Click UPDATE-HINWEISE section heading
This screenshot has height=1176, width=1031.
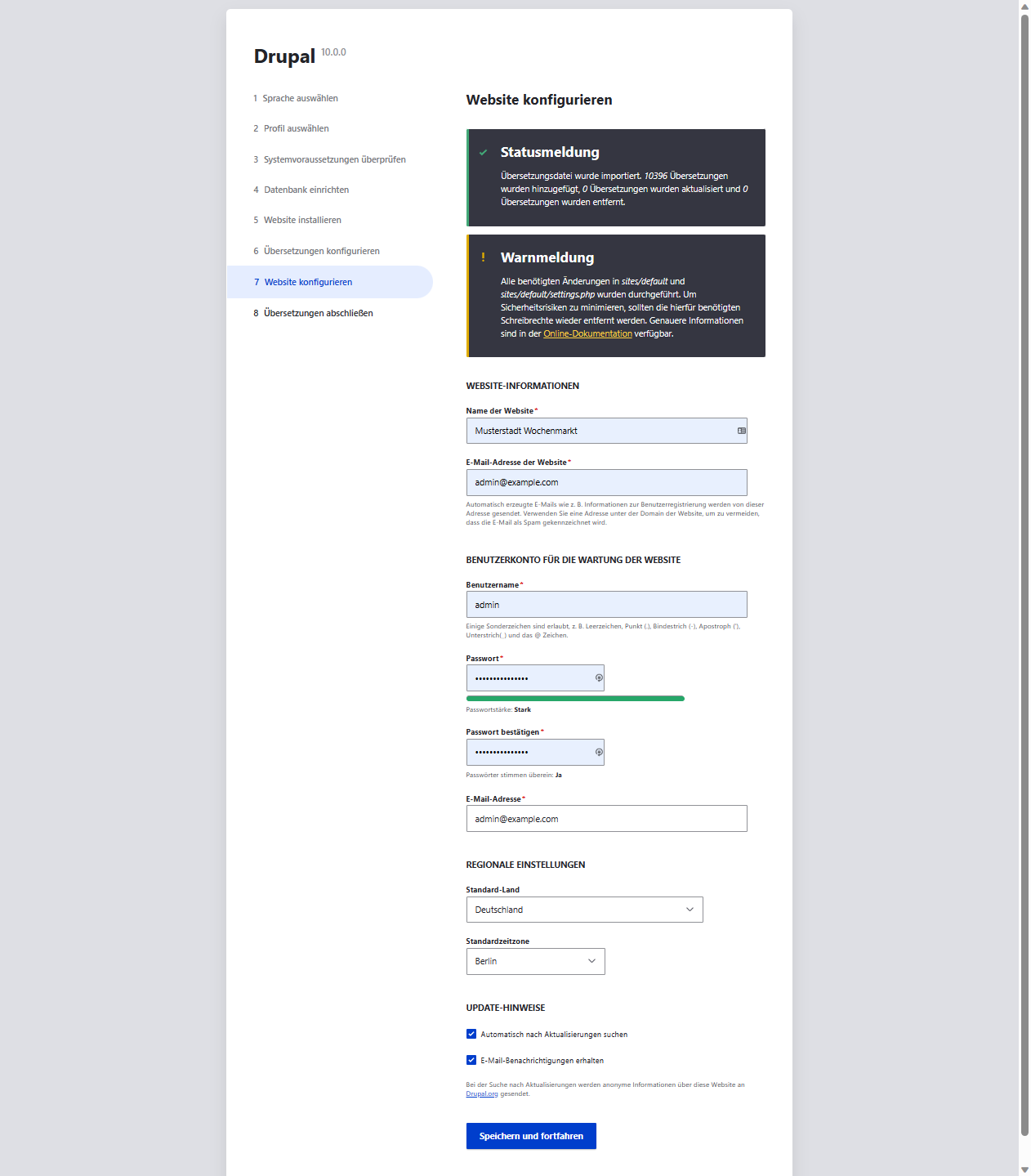pos(506,1008)
